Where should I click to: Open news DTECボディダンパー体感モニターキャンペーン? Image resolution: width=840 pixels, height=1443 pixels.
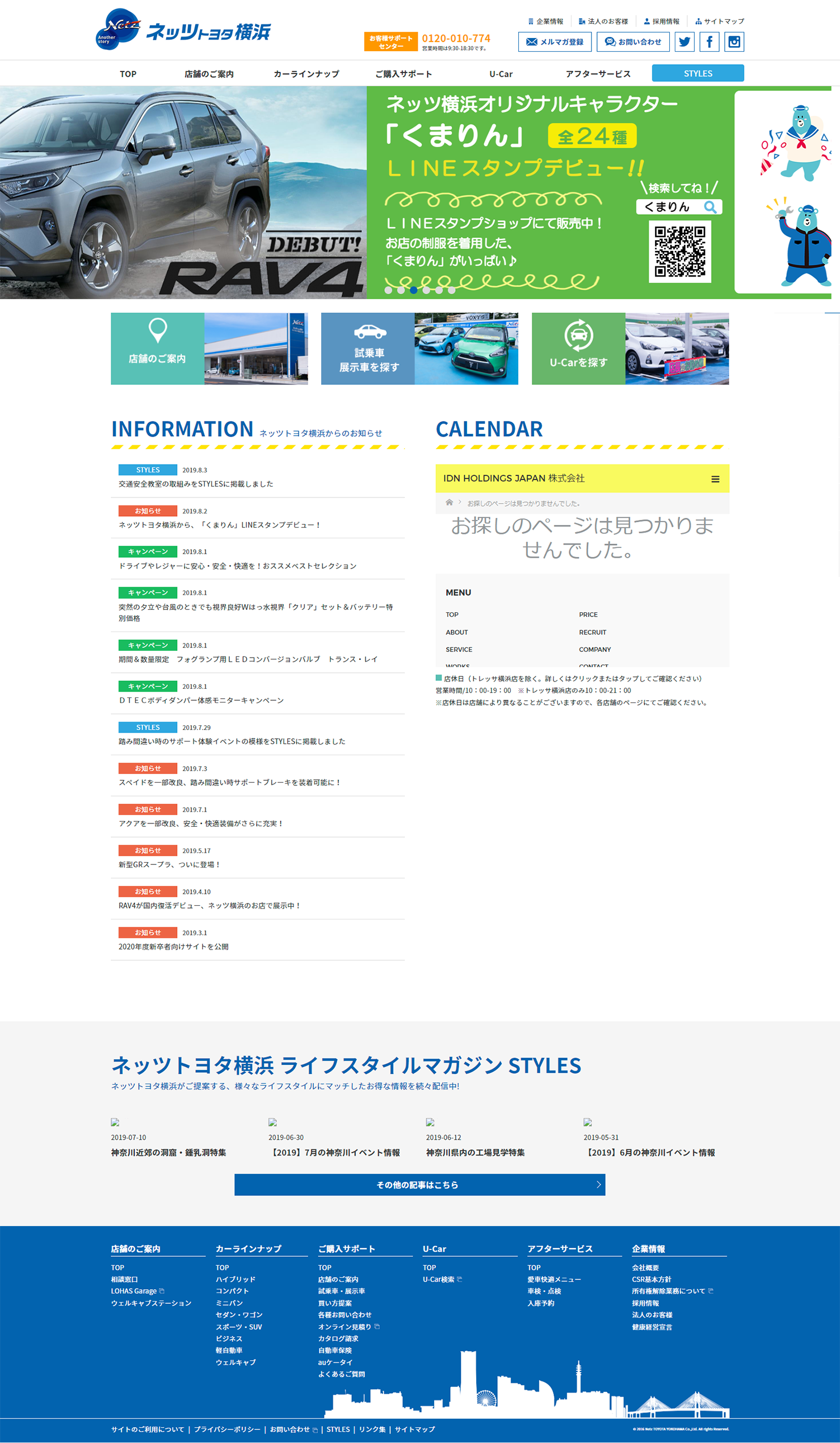pyautogui.click(x=201, y=701)
